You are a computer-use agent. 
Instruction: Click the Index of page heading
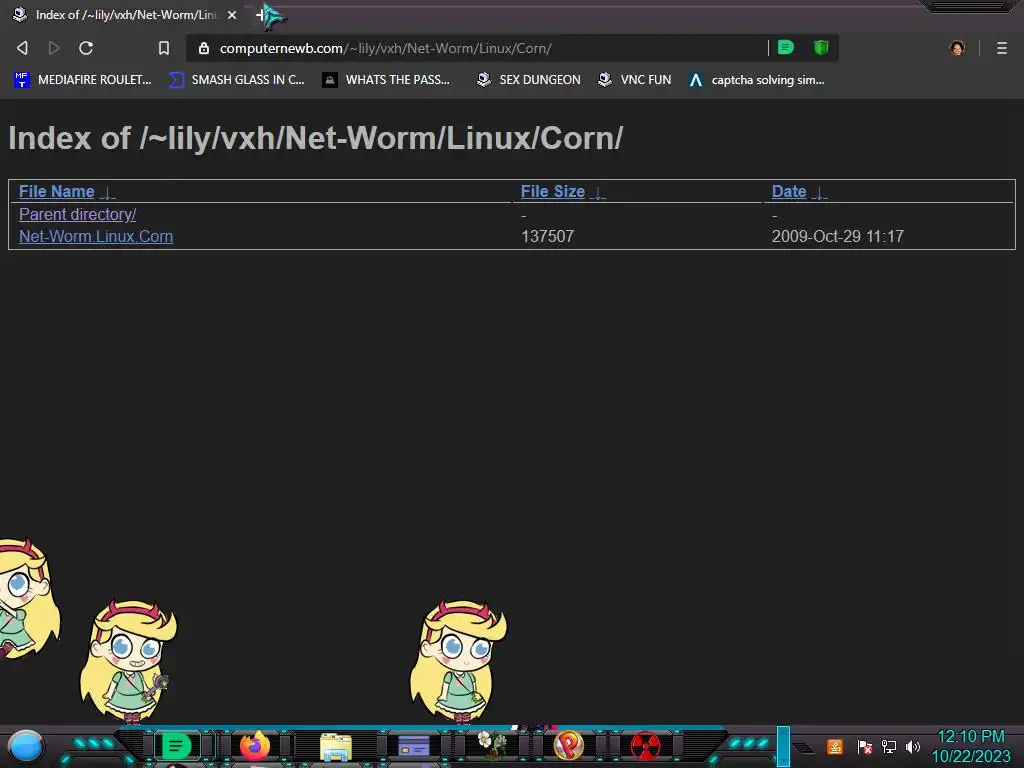click(315, 138)
